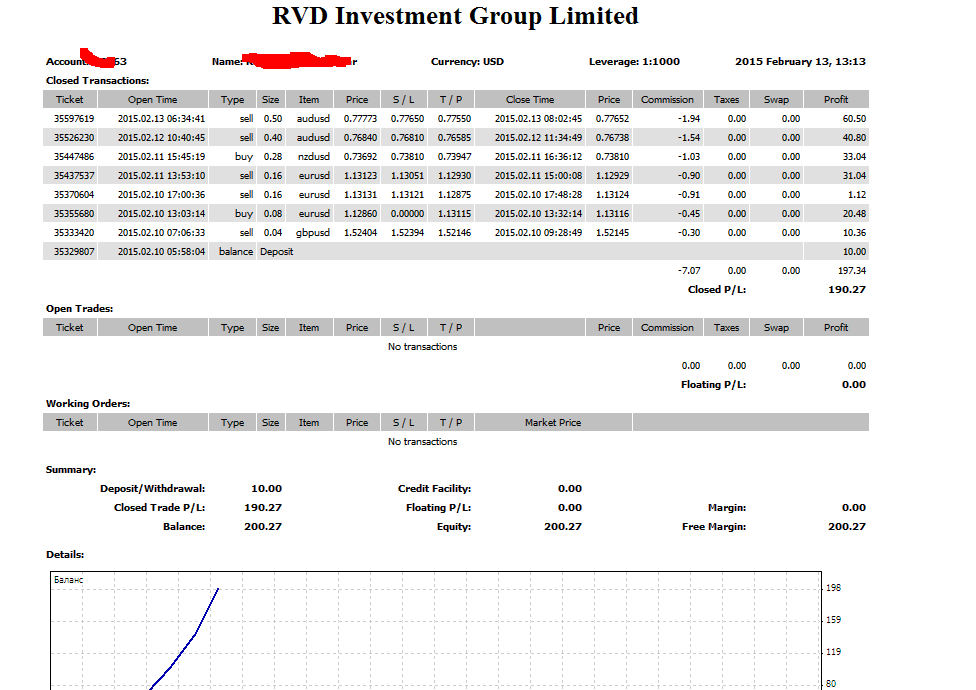Click the Currency: USD field

coord(467,62)
